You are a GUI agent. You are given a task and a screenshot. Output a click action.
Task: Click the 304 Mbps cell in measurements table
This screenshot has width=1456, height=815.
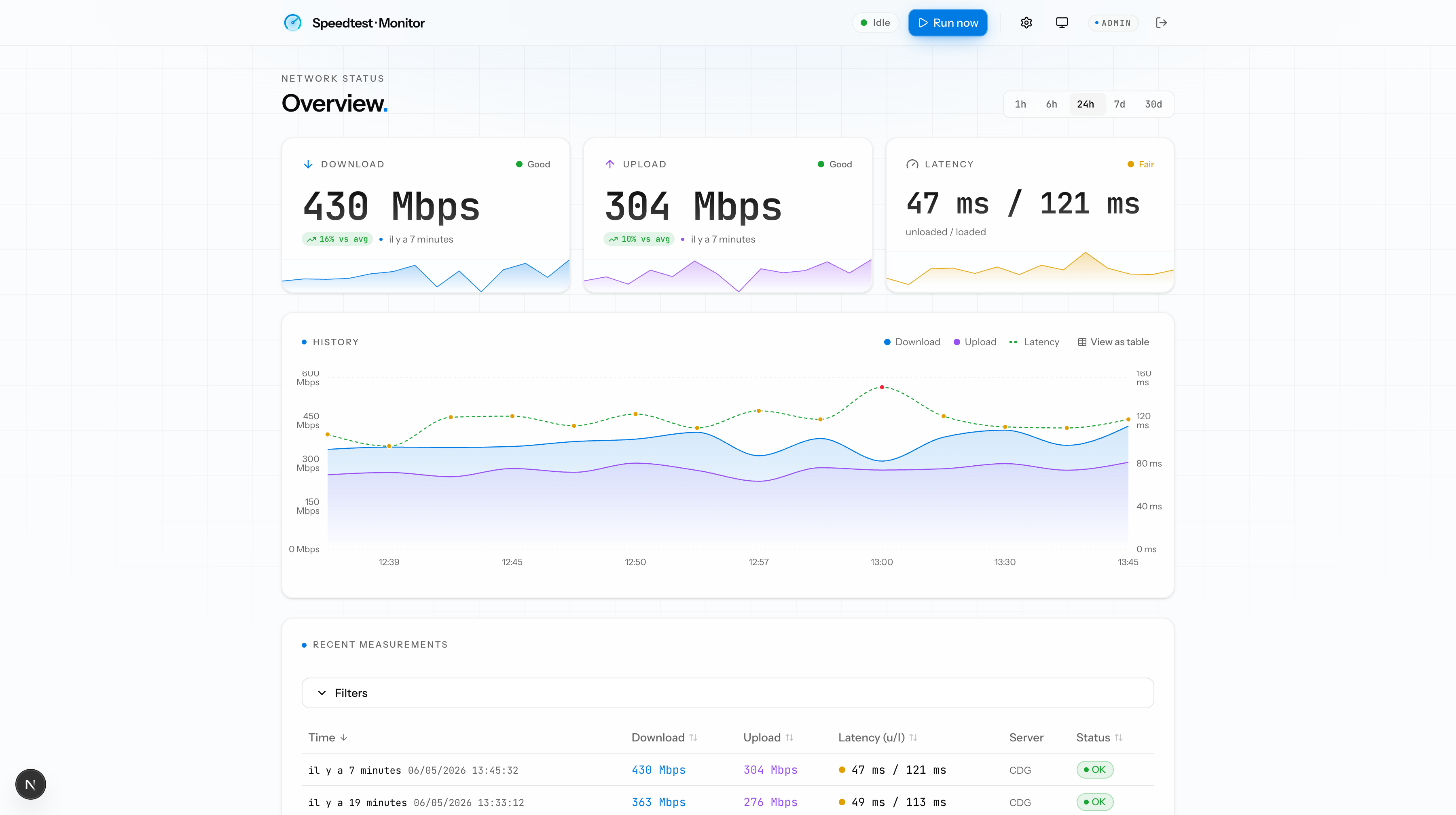click(x=770, y=770)
